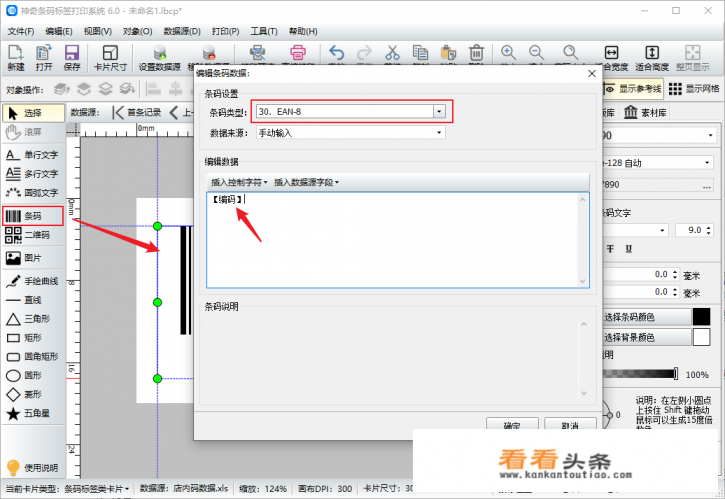The height and width of the screenshot is (499, 725).
Task: Click the undo arrow icon
Action: 336,53
